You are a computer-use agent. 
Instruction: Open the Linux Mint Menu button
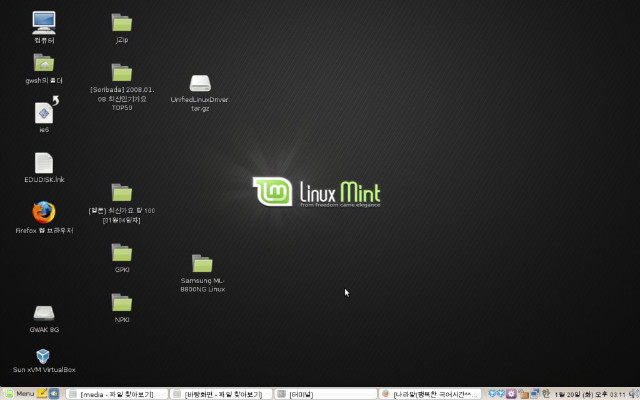pos(19,394)
